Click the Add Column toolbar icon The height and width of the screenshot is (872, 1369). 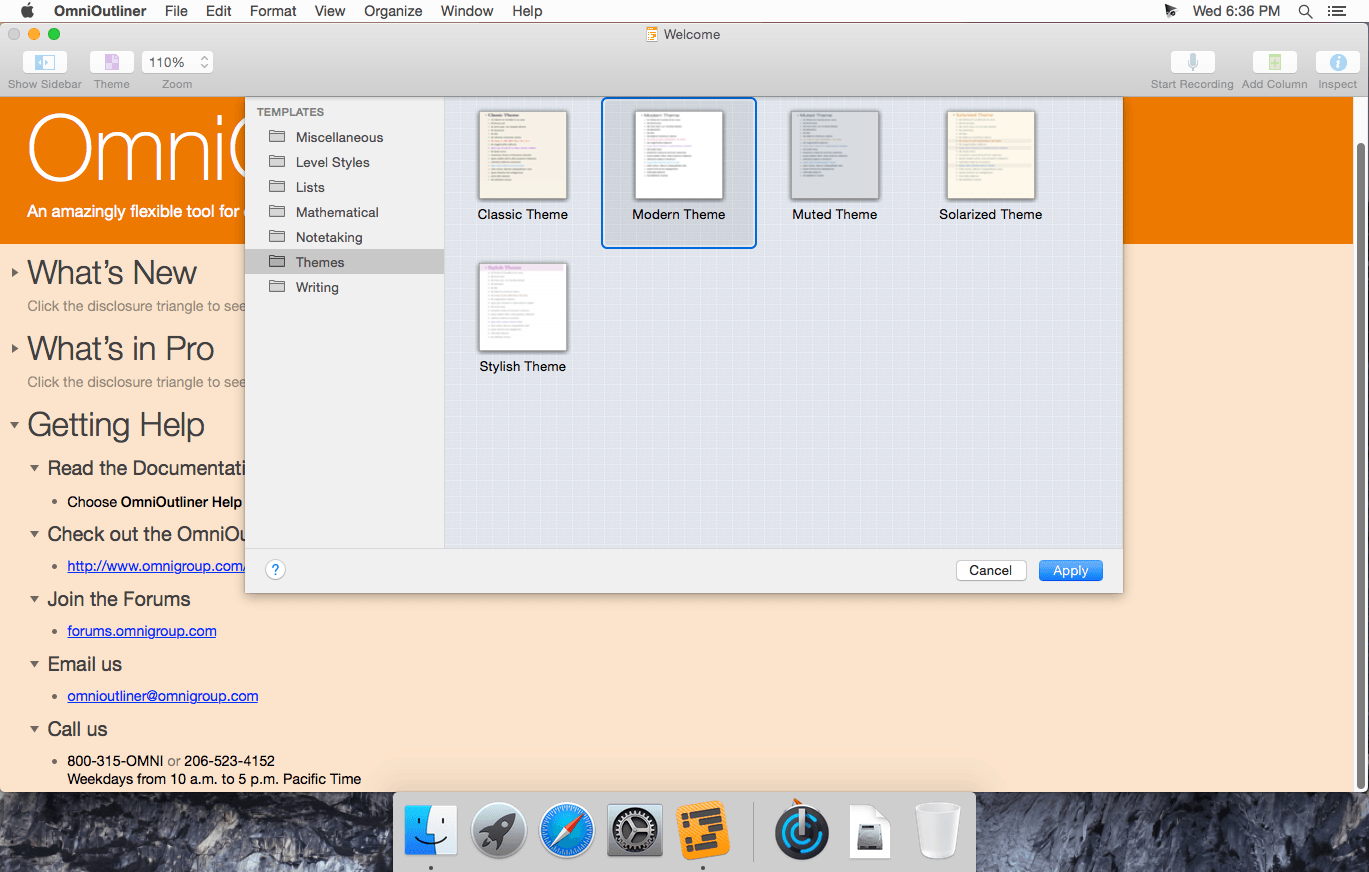point(1274,62)
